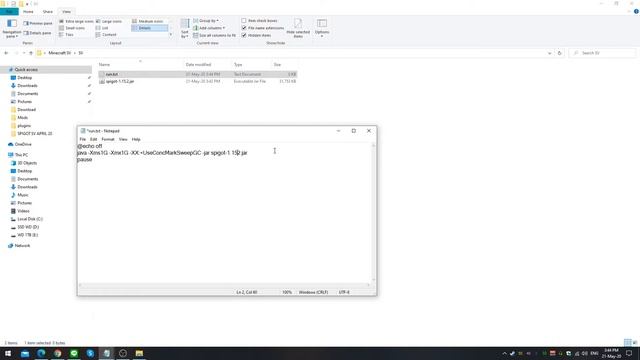Select List layout option
The width and height of the screenshot is (640, 360).
click(102, 28)
